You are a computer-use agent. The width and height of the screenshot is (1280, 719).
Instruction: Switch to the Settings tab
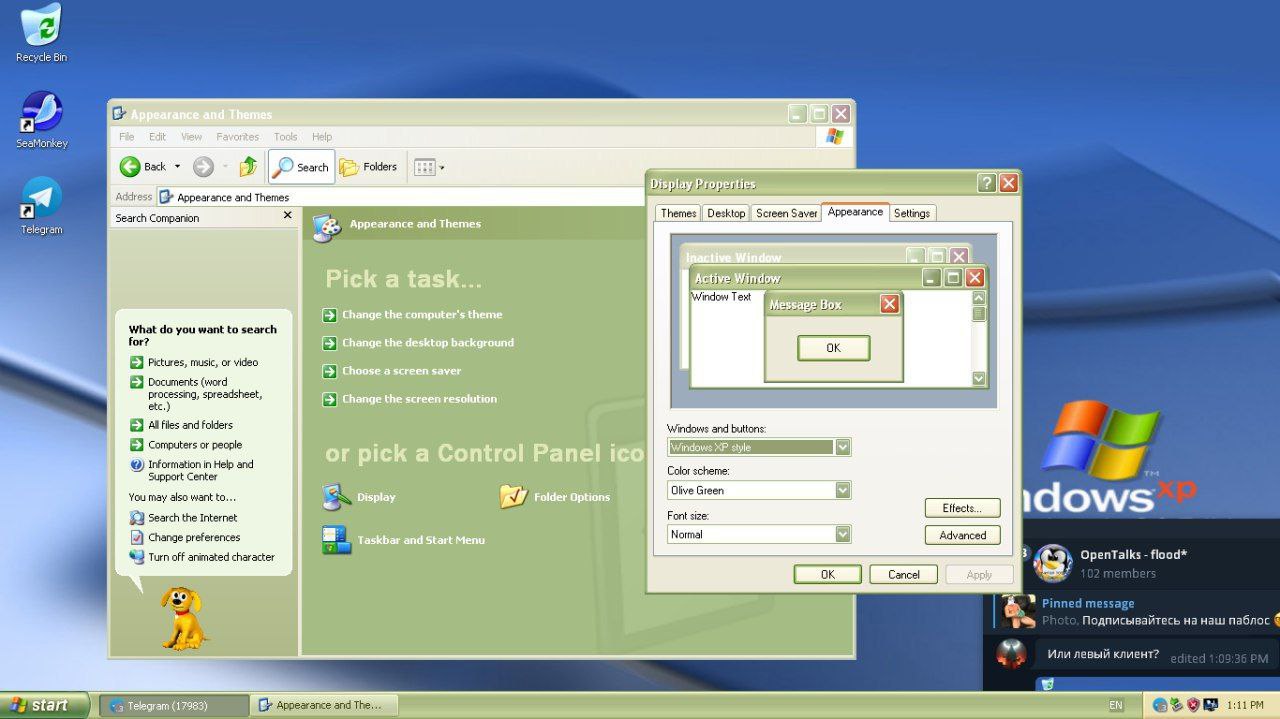[x=912, y=213]
